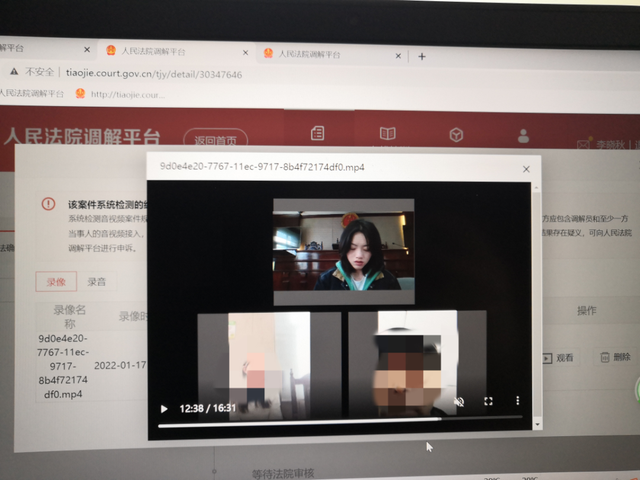Select the middle 人民法院调解平台 browser tab

tap(176, 51)
